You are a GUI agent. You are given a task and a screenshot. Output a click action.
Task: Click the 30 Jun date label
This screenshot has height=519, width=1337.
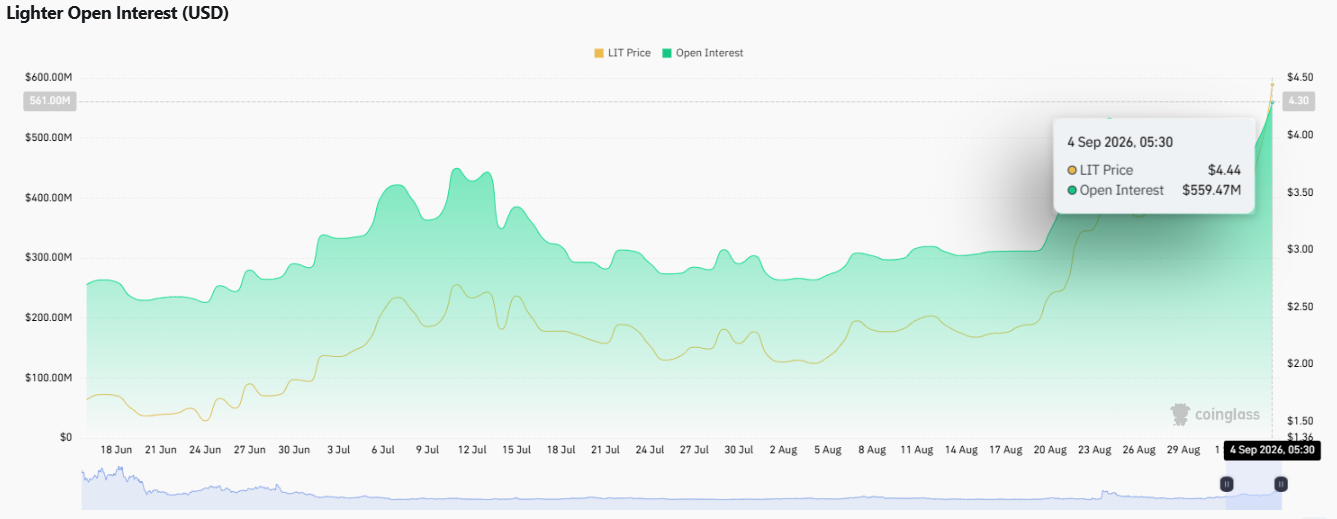click(x=294, y=450)
